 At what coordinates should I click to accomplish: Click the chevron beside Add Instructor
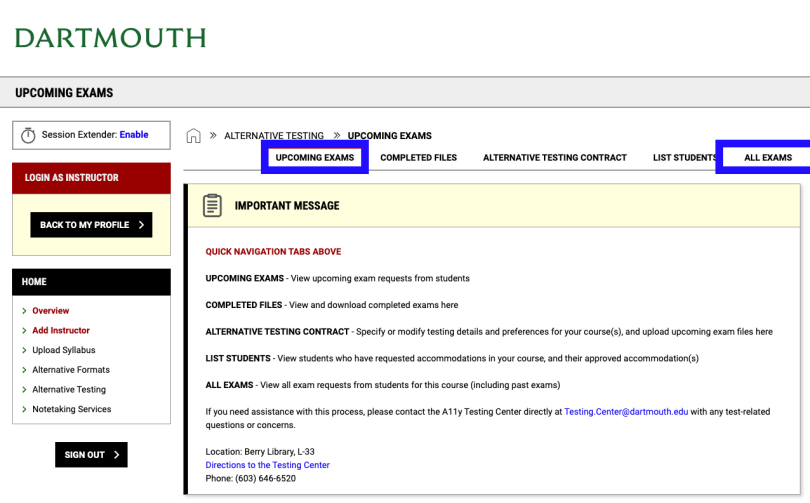pos(24,331)
